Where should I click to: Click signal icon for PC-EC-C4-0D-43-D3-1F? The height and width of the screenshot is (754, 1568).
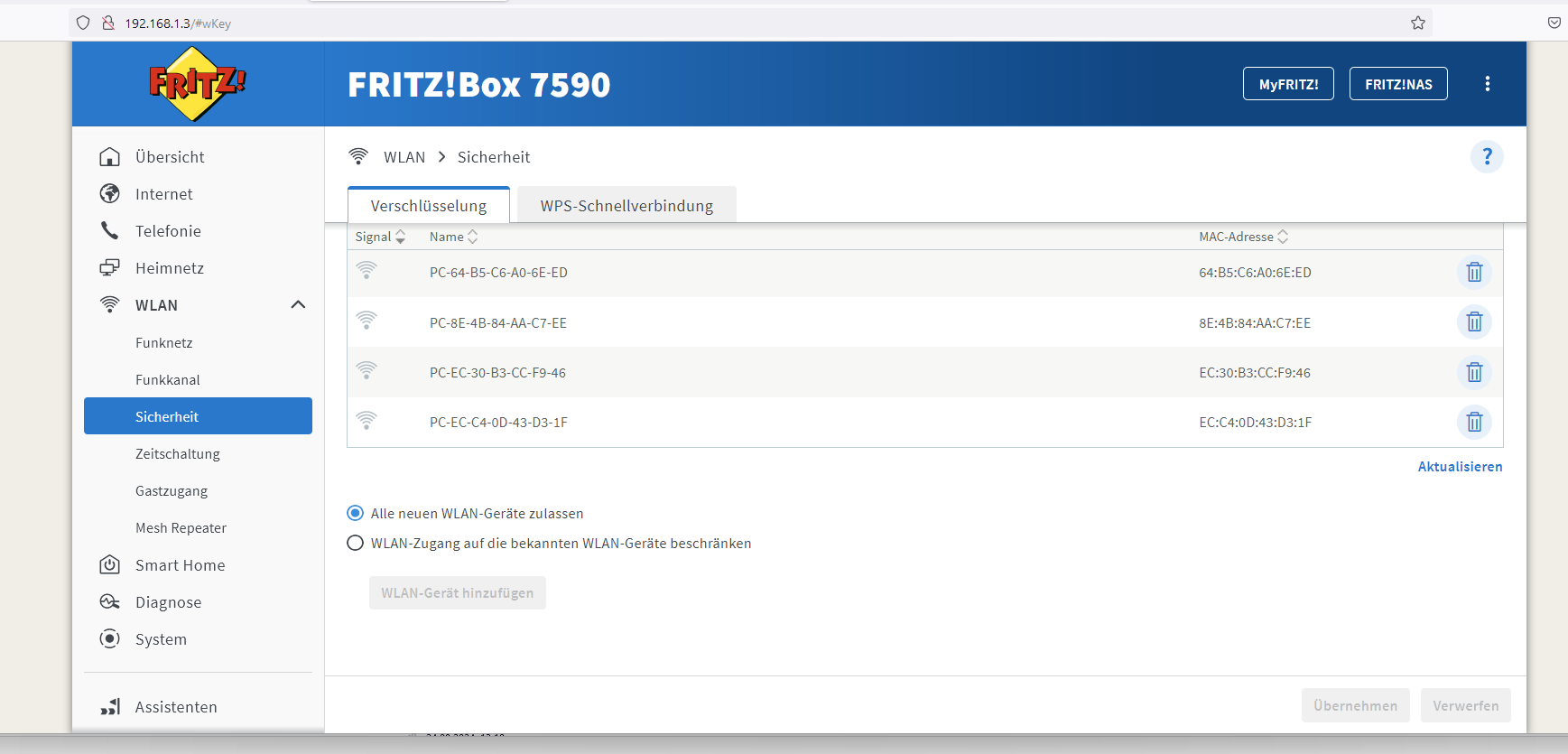(366, 421)
